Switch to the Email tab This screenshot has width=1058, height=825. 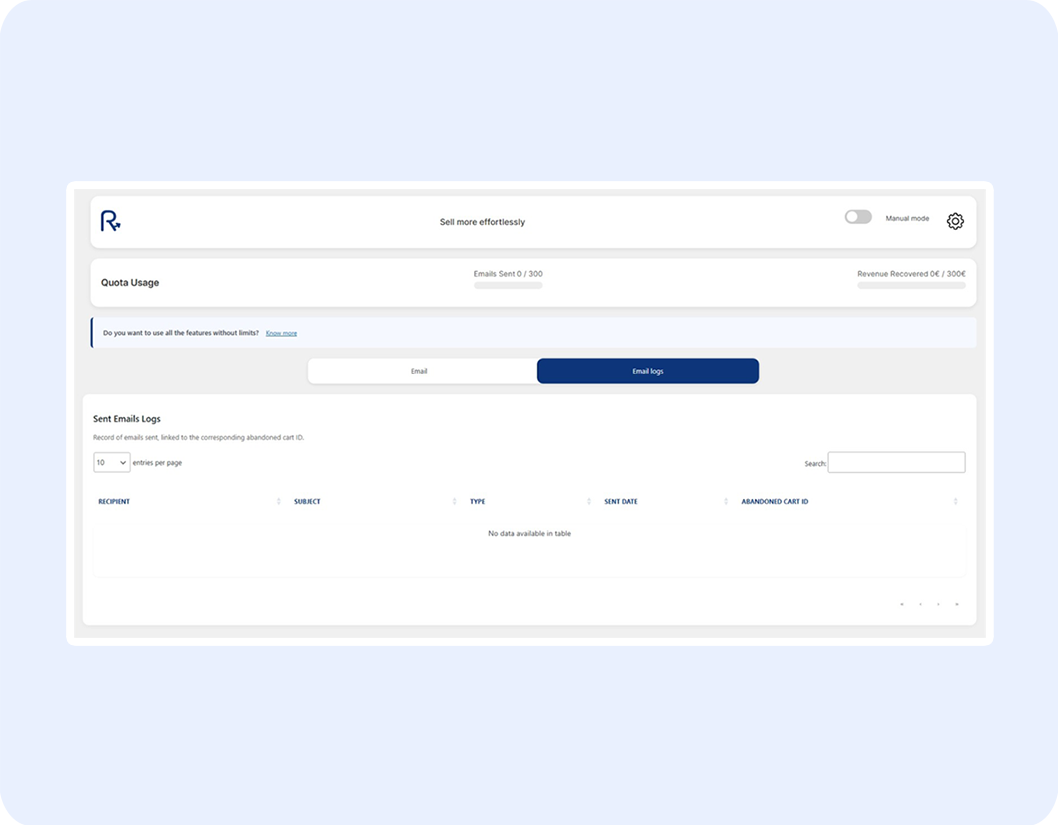tap(420, 371)
